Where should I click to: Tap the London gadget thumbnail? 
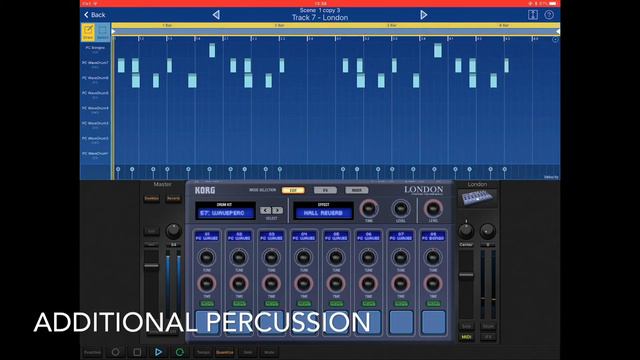click(477, 198)
